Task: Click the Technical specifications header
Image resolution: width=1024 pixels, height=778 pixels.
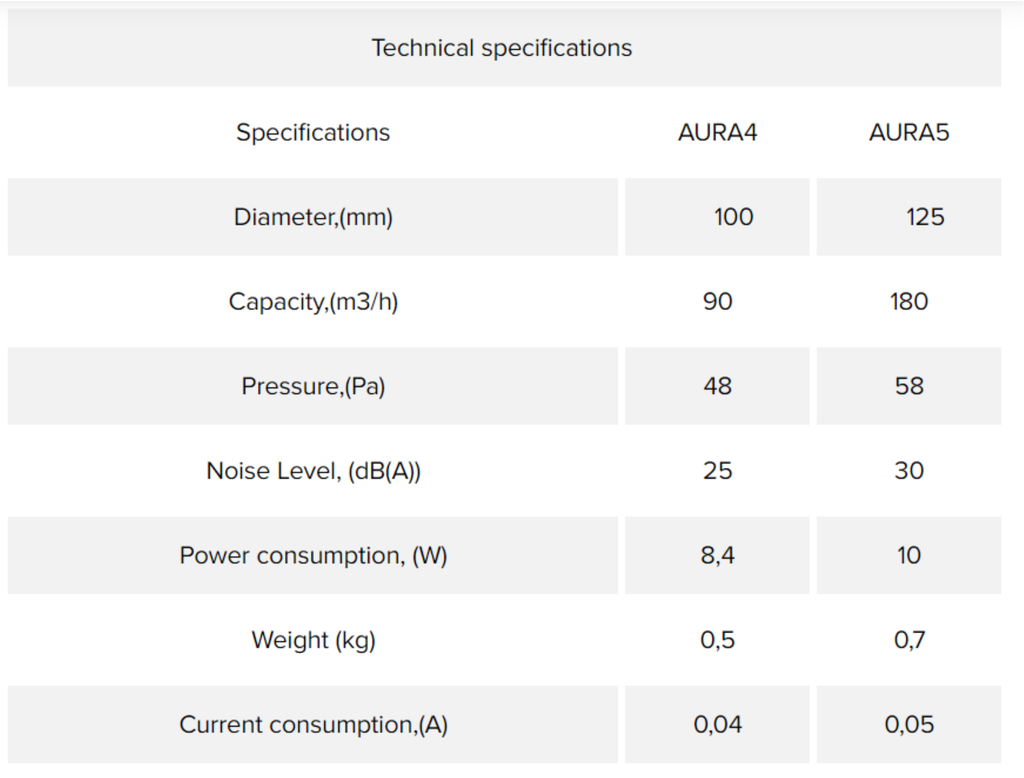Action: pos(502,48)
